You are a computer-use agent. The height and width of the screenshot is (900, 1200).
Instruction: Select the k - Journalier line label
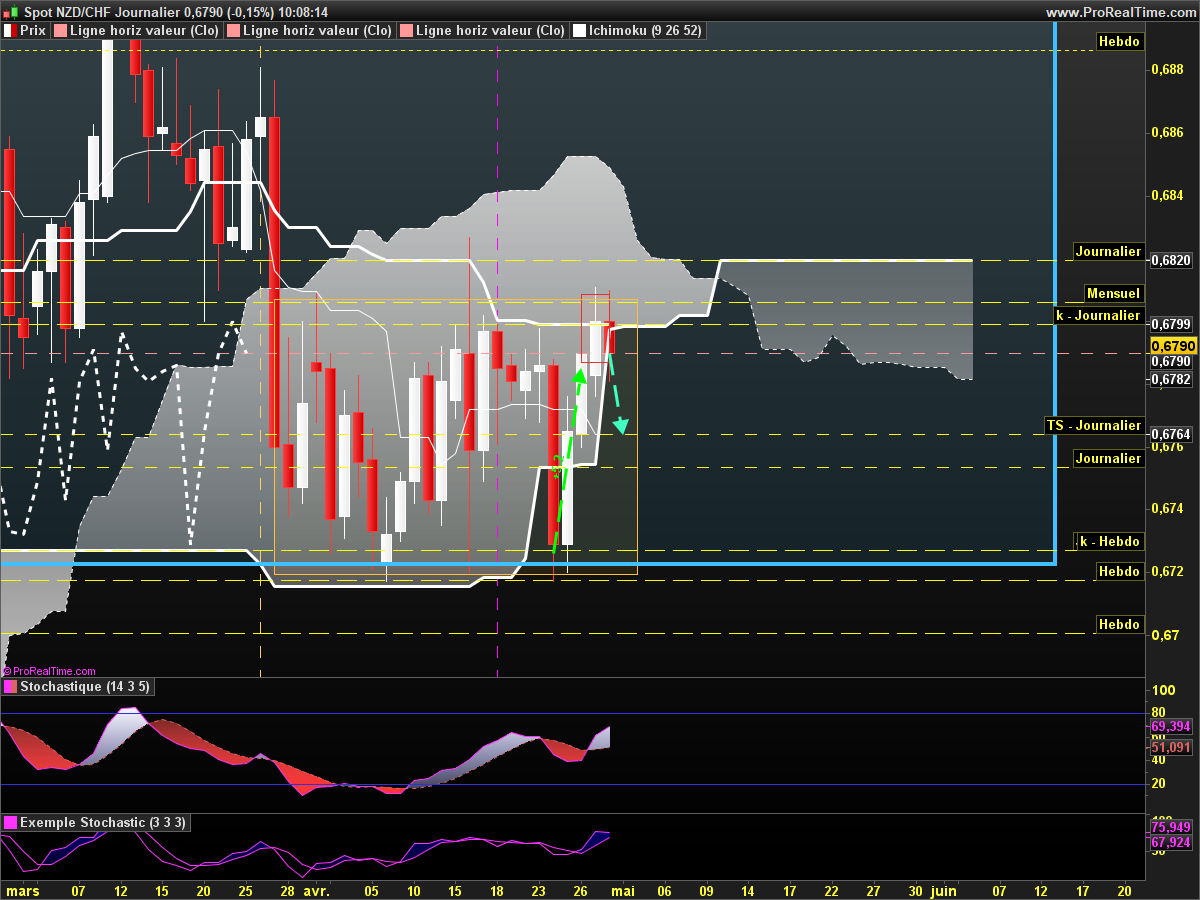(x=1098, y=316)
